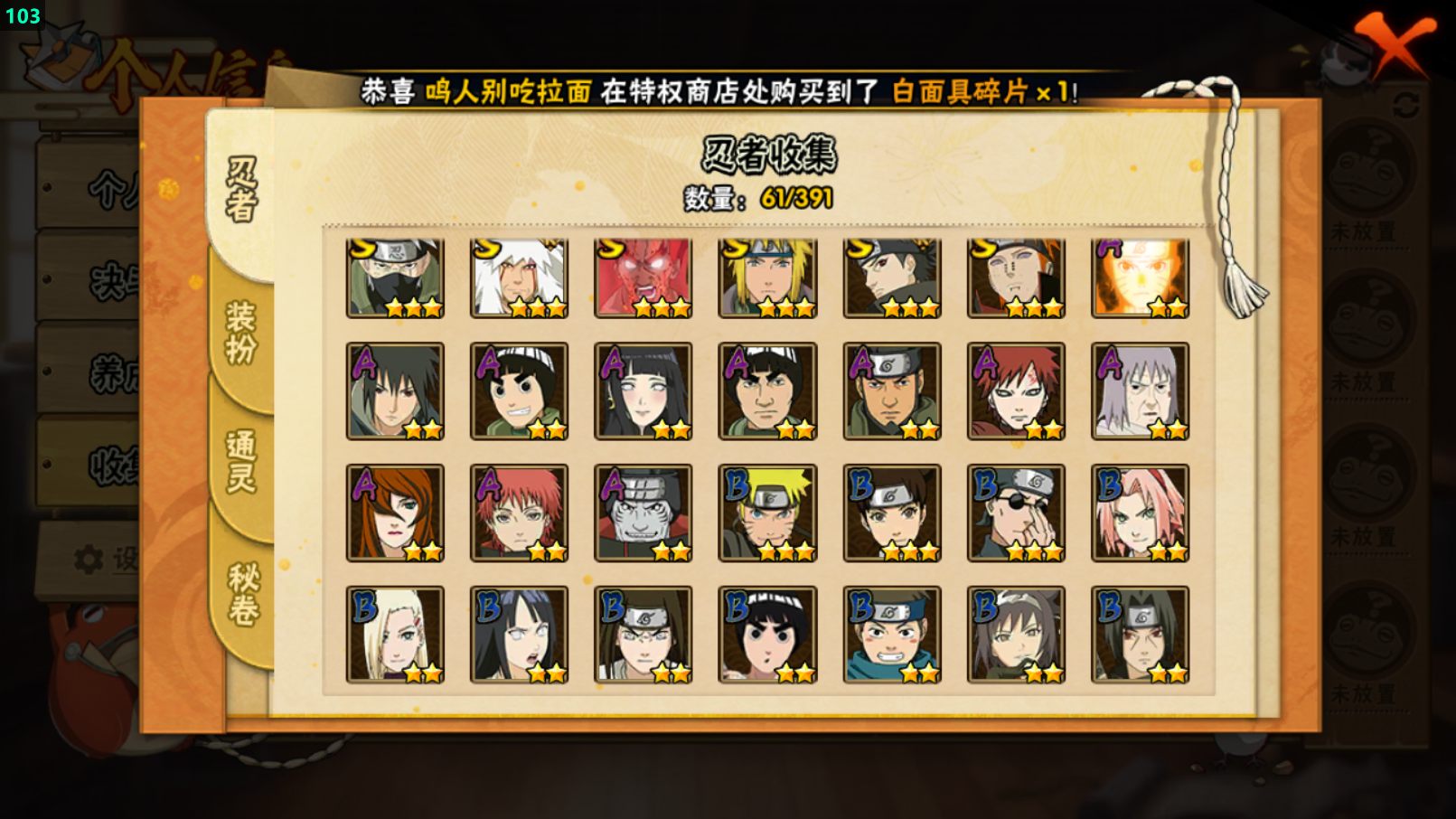
Task: Select the white-haired Jiraiya S-rank portrait
Action: 519,278
